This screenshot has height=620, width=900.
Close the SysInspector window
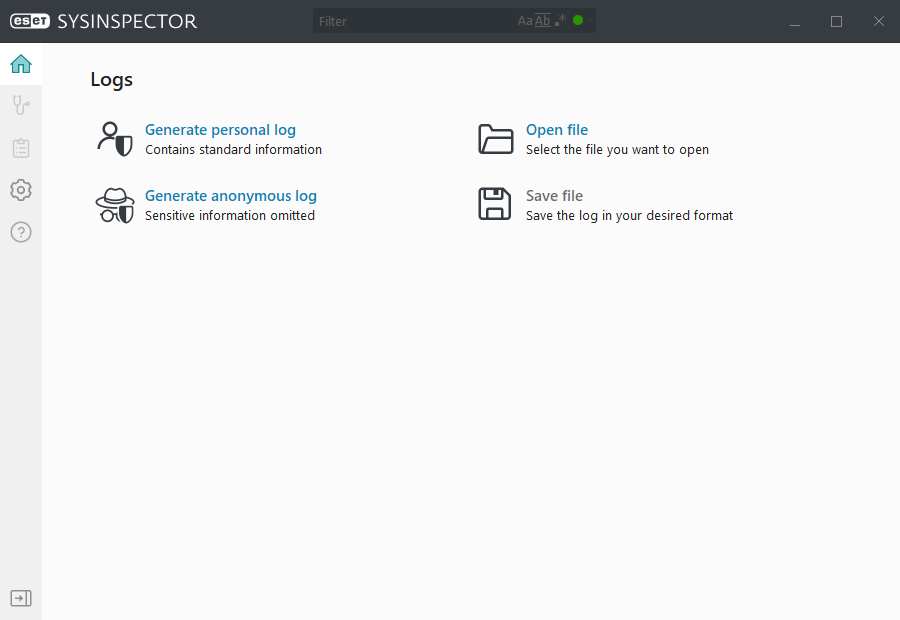tap(878, 21)
